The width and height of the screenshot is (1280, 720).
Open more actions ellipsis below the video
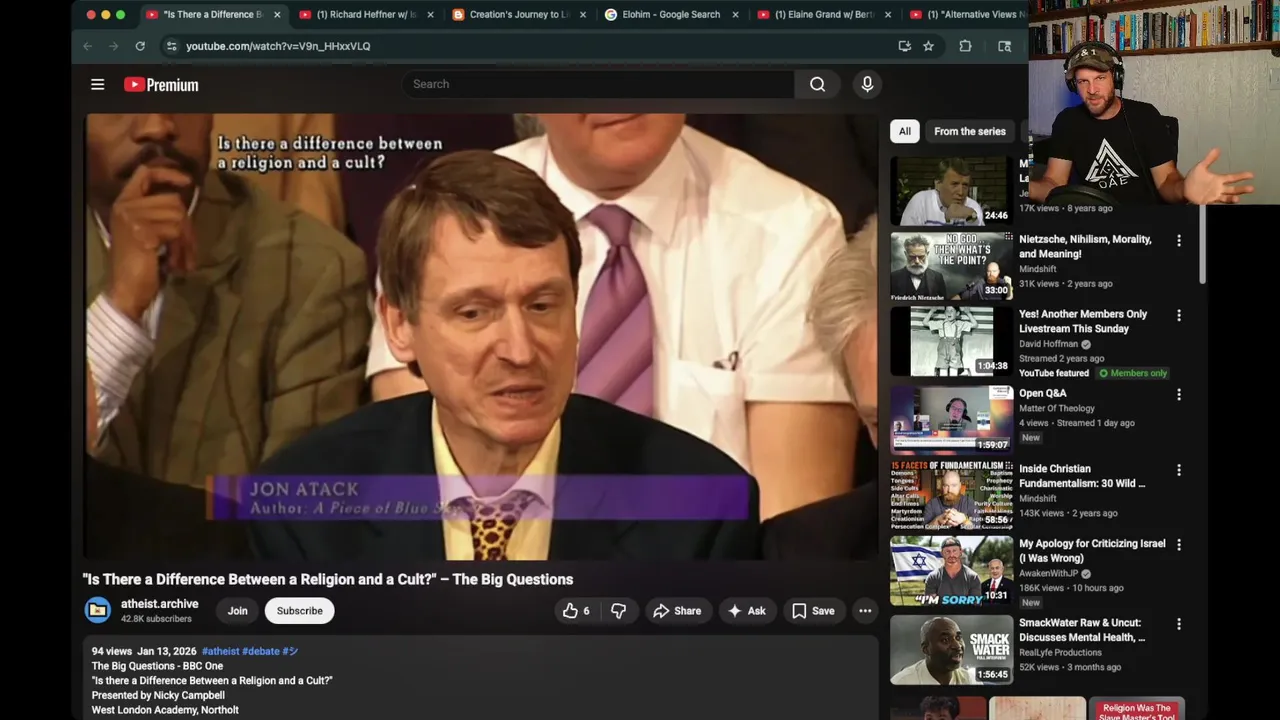pyautogui.click(x=865, y=611)
